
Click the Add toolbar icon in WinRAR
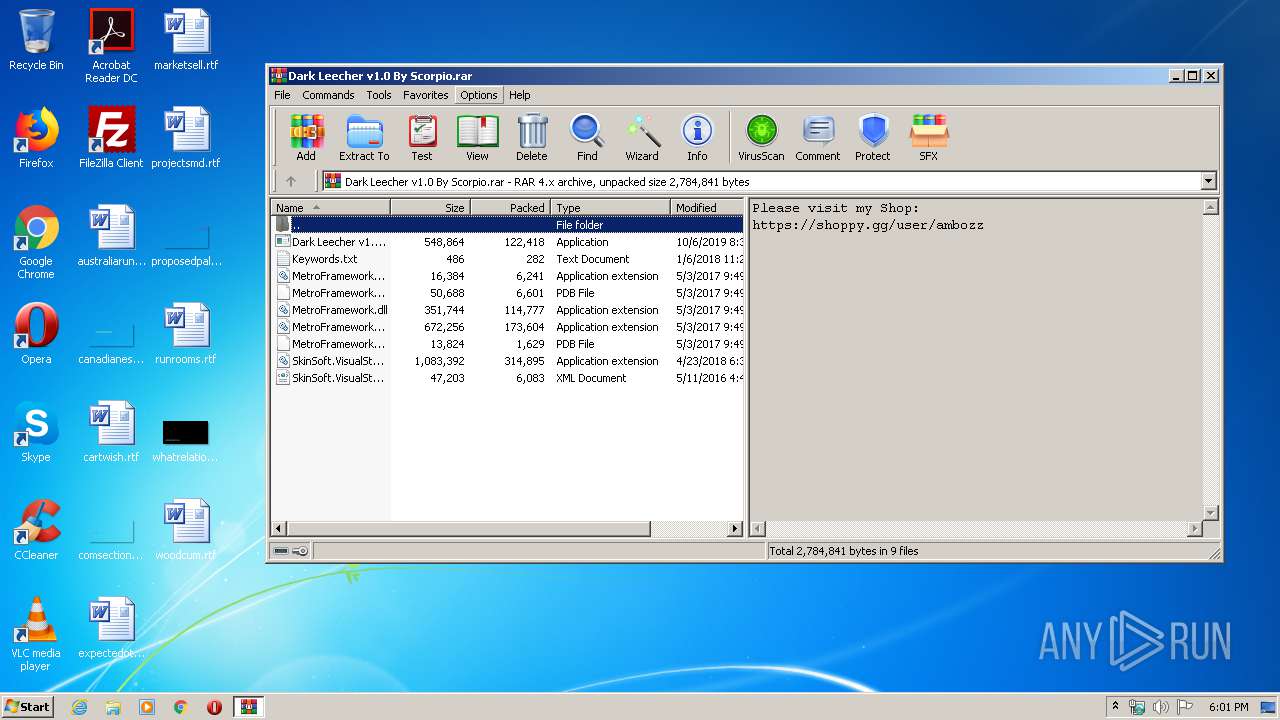pyautogui.click(x=306, y=137)
